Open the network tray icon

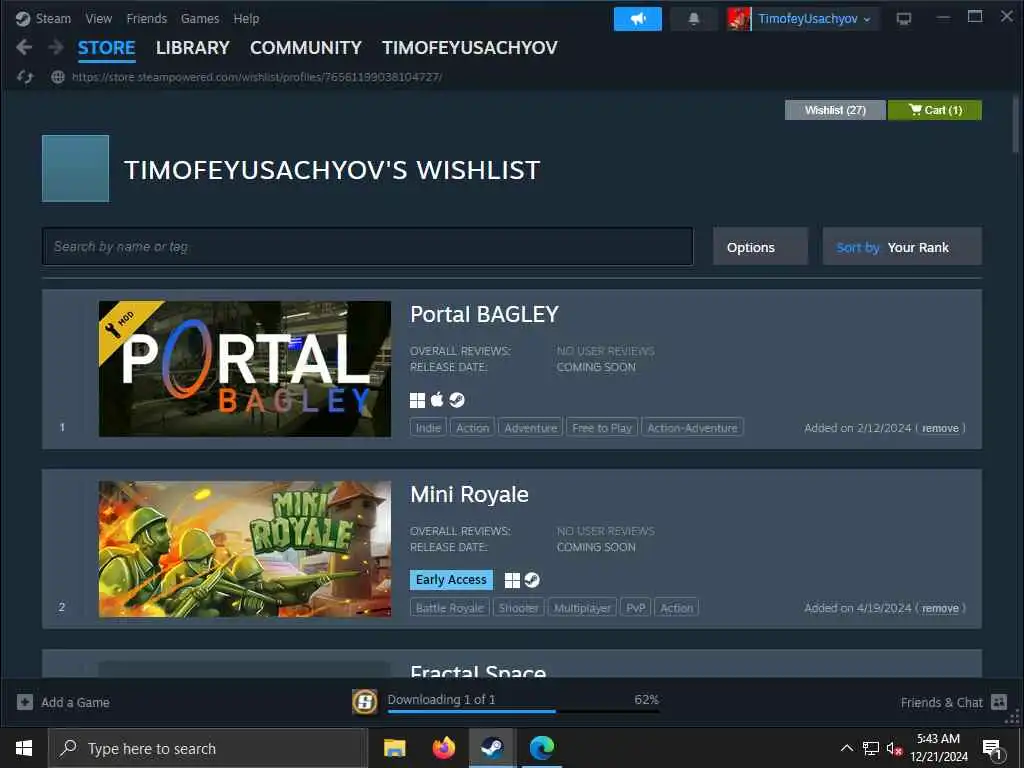tap(871, 748)
